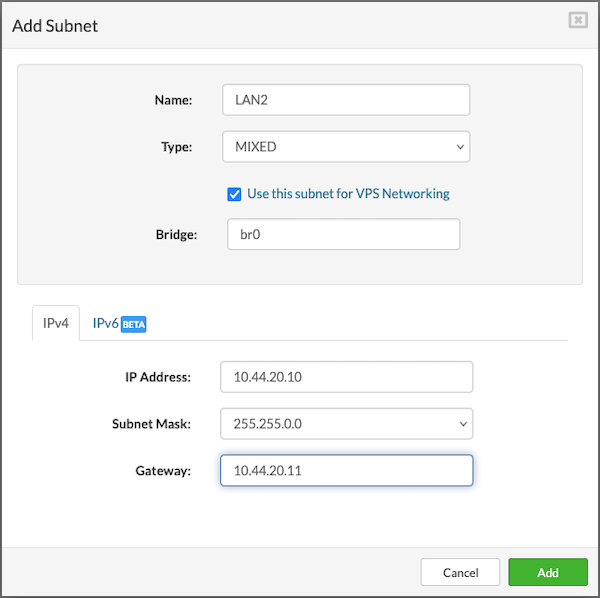Click the 'Type:' field label
The height and width of the screenshot is (598, 600).
[175, 147]
